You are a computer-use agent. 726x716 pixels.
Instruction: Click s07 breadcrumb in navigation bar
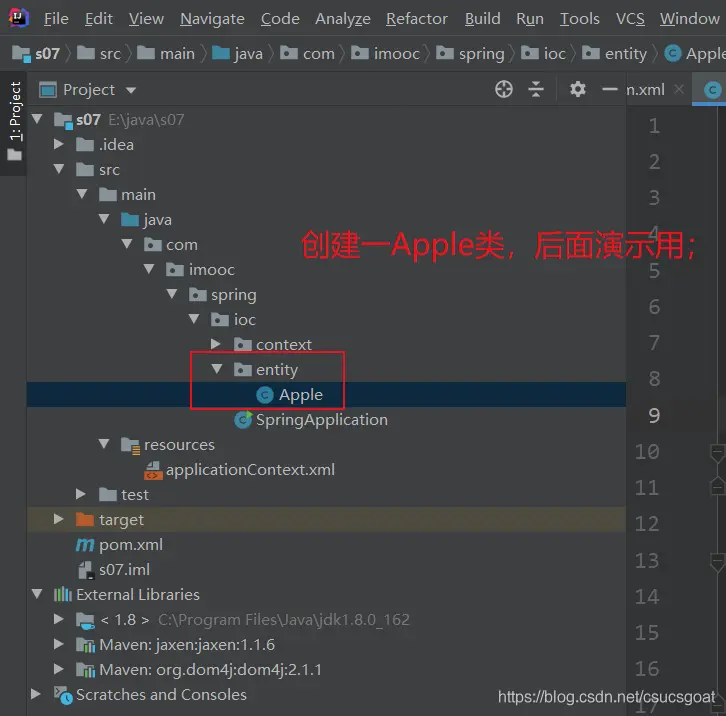pyautogui.click(x=36, y=54)
